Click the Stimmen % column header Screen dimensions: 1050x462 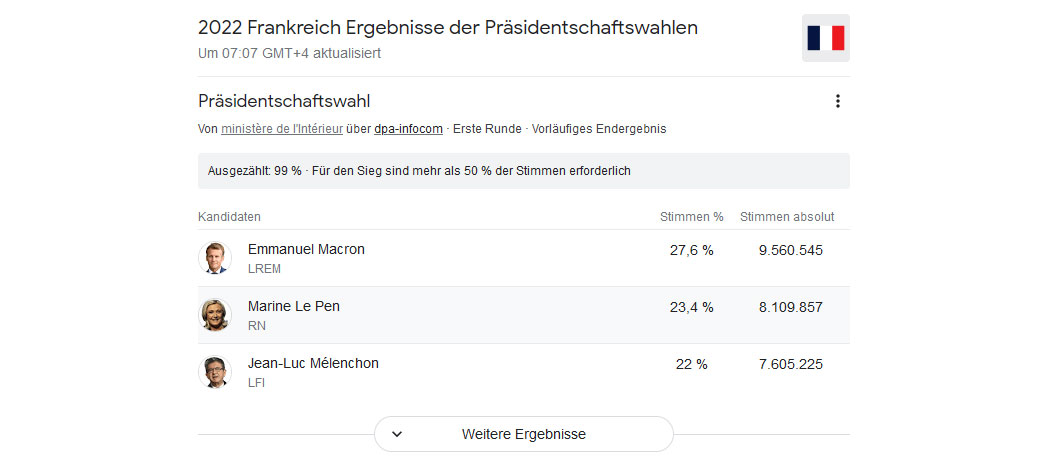(x=692, y=217)
